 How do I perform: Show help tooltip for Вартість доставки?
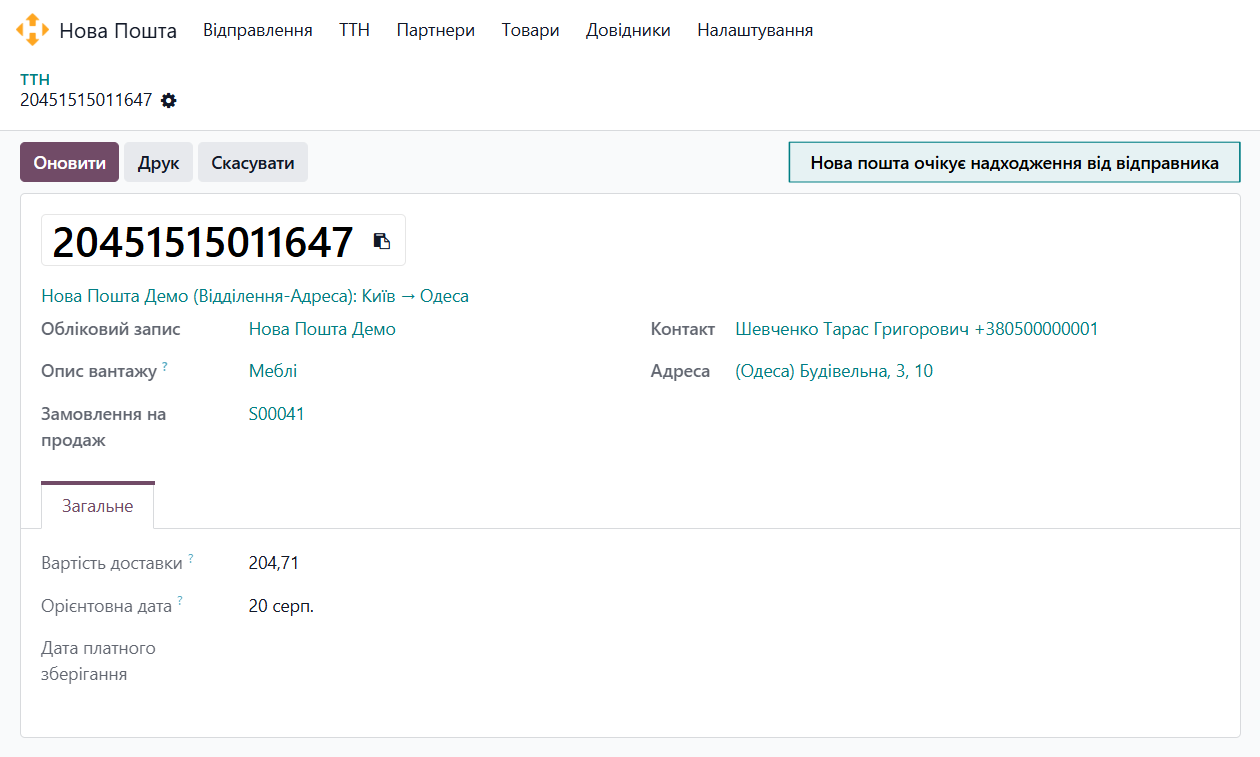(x=191, y=559)
